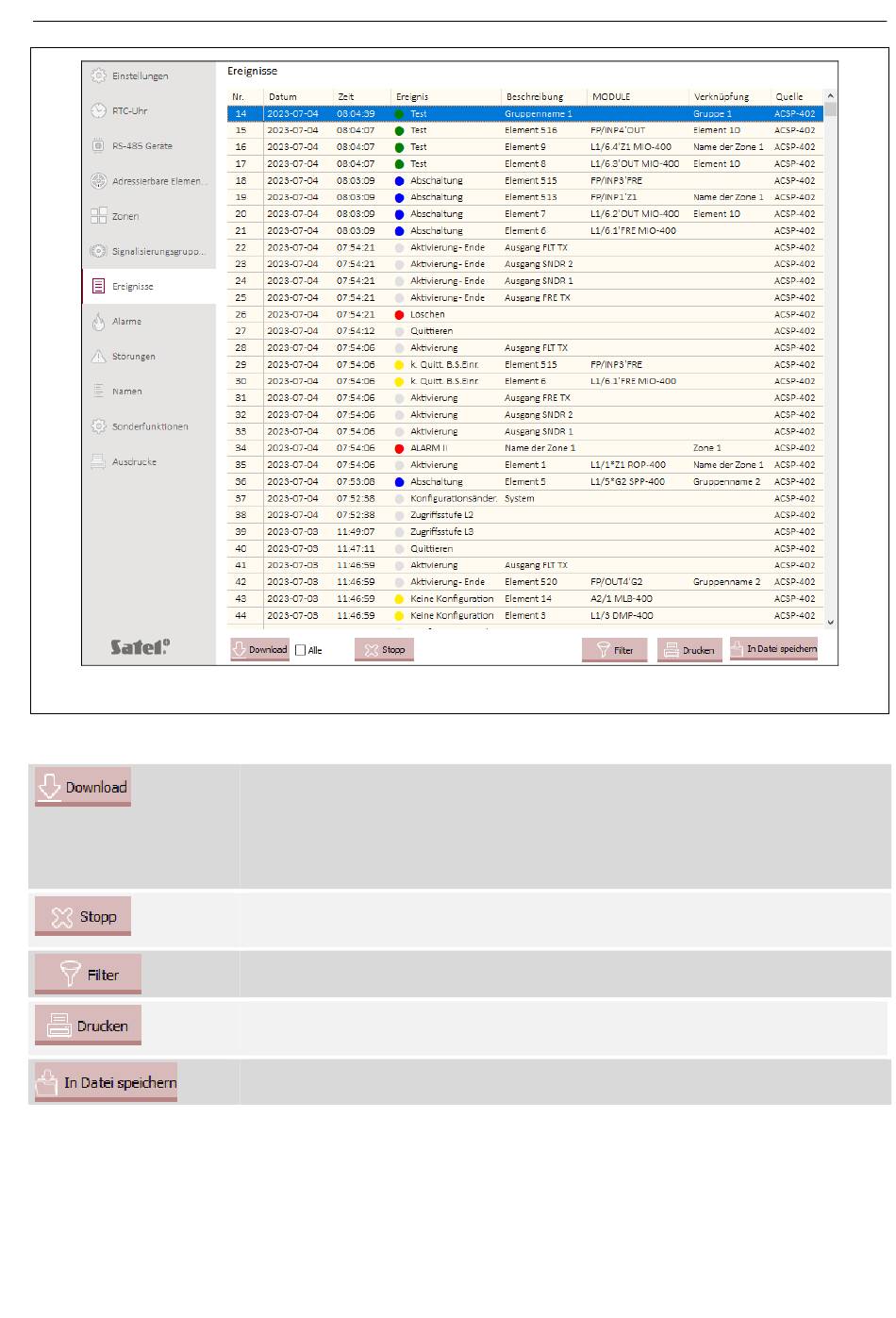896x1318 pixels.
Task: Click the yellow dot in event row 29
Action: coord(399,365)
